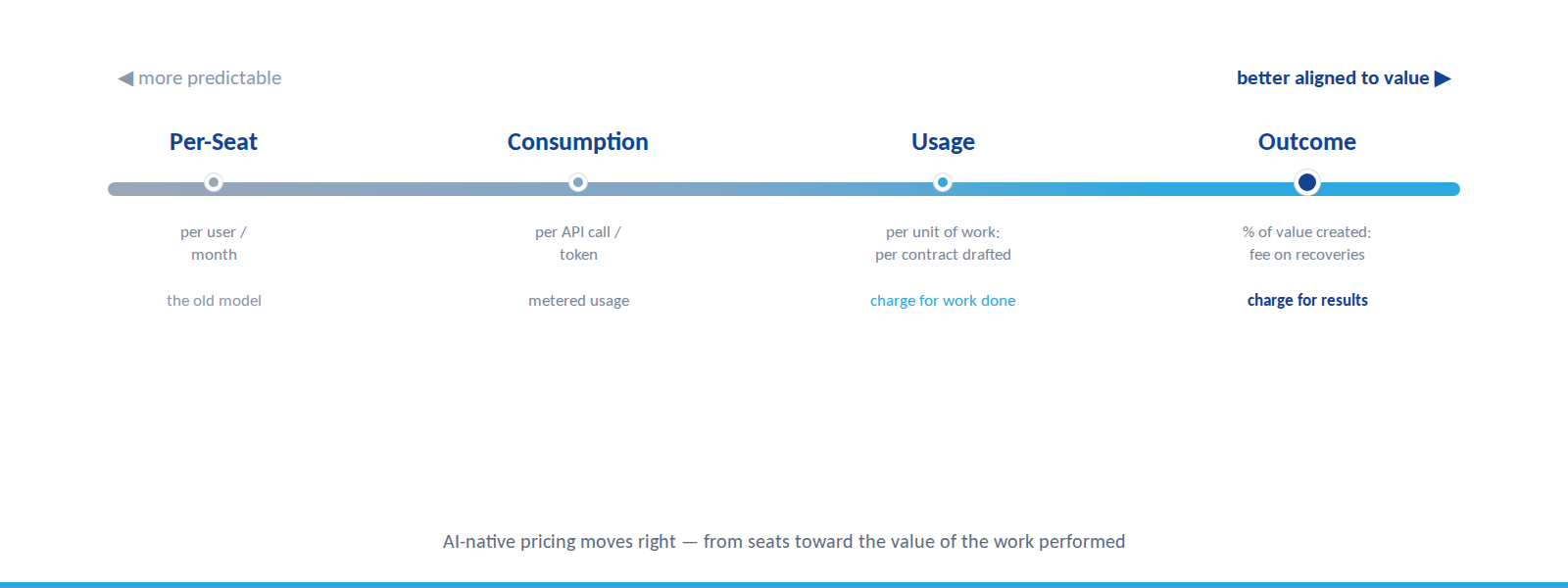Click the Usage heading
The image size is (1568, 588).
click(943, 142)
